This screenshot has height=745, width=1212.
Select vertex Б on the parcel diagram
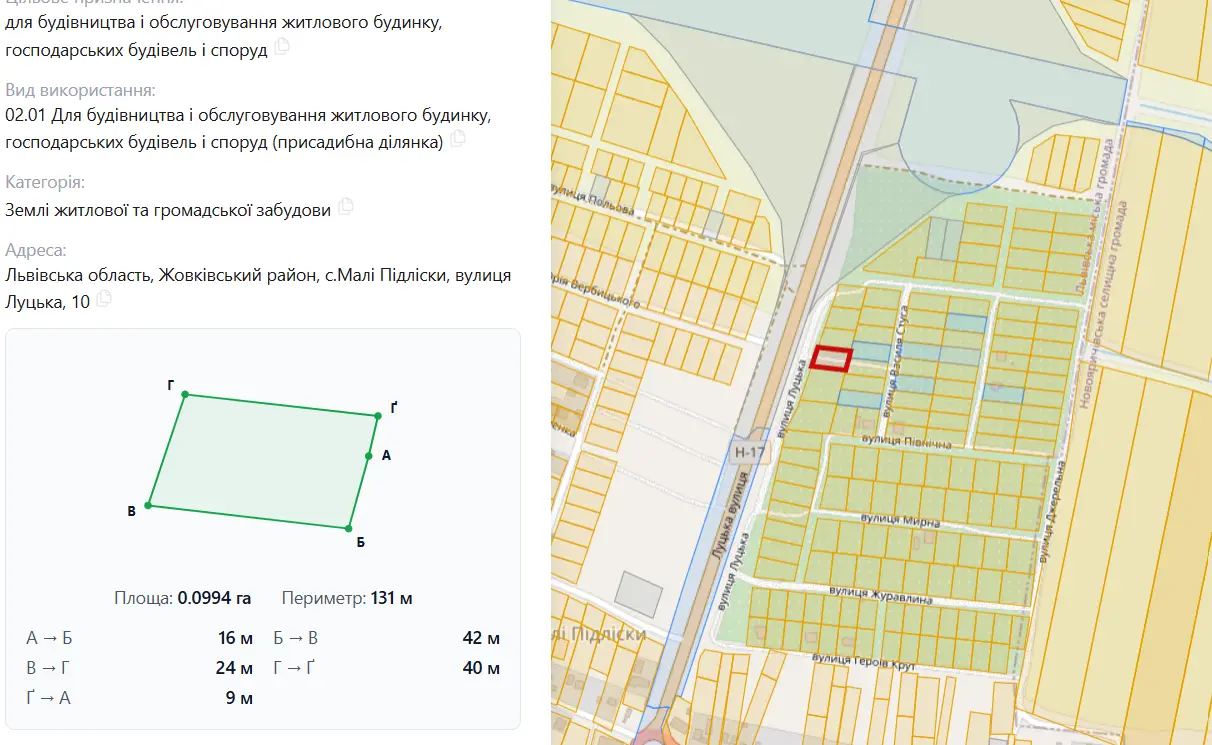[349, 528]
